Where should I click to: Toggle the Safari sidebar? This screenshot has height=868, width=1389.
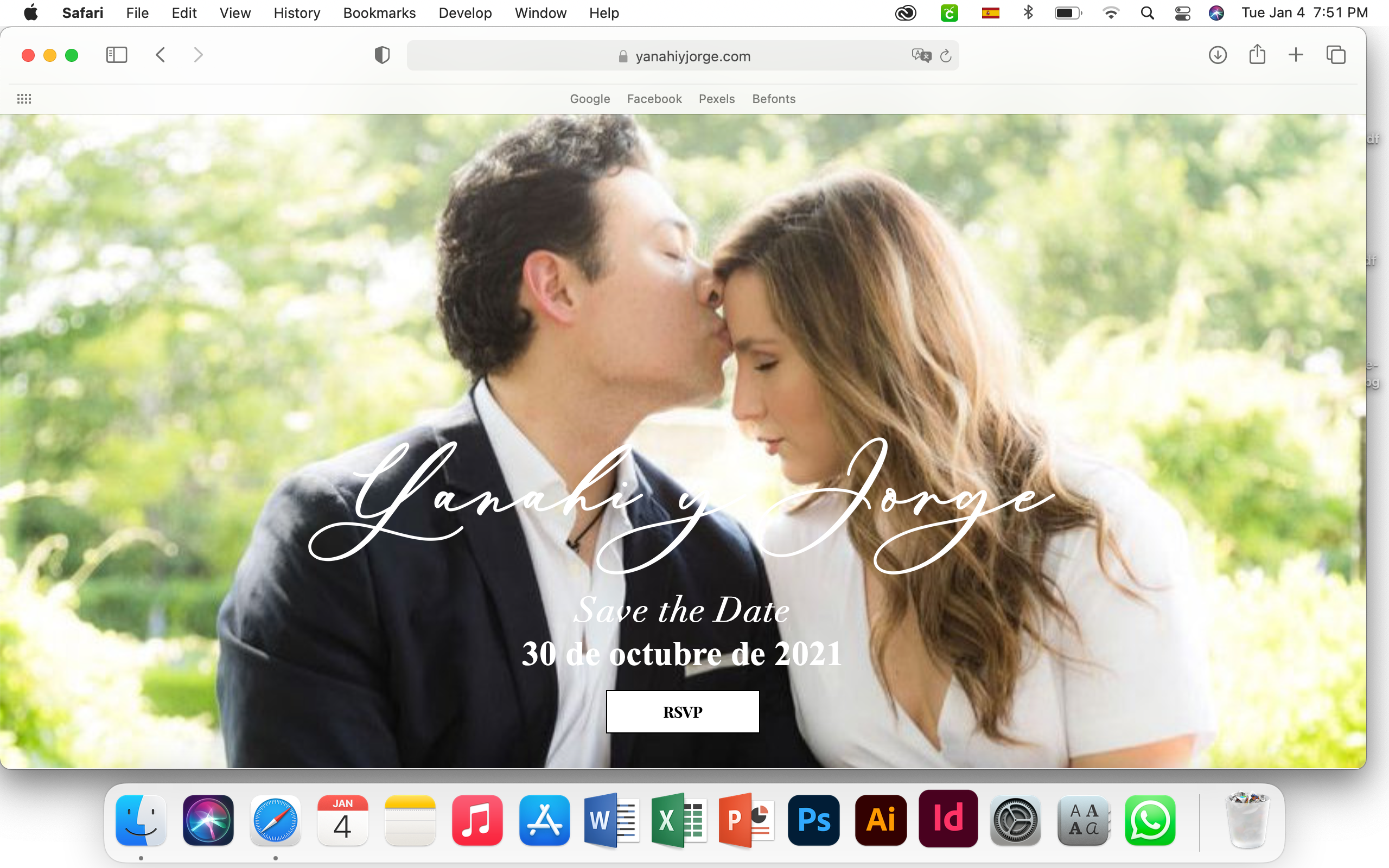(117, 55)
